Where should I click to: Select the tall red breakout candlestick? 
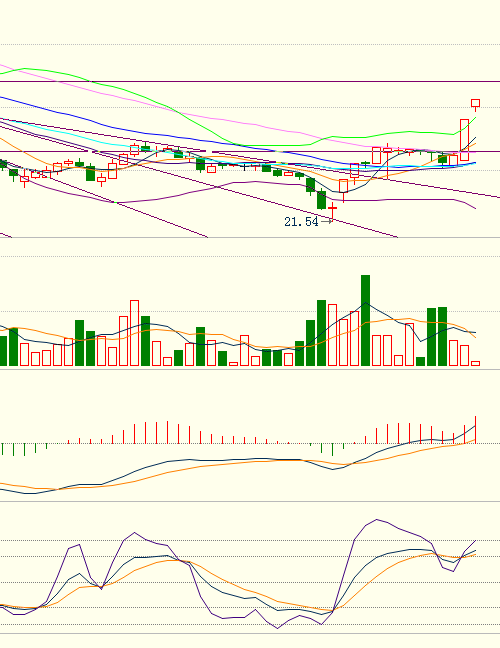pyautogui.click(x=464, y=140)
